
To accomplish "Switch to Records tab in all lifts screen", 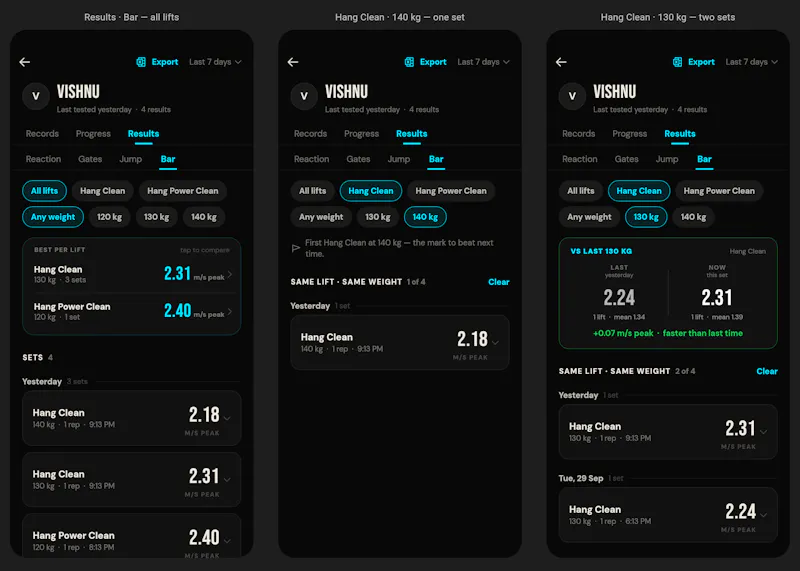I will [42, 134].
